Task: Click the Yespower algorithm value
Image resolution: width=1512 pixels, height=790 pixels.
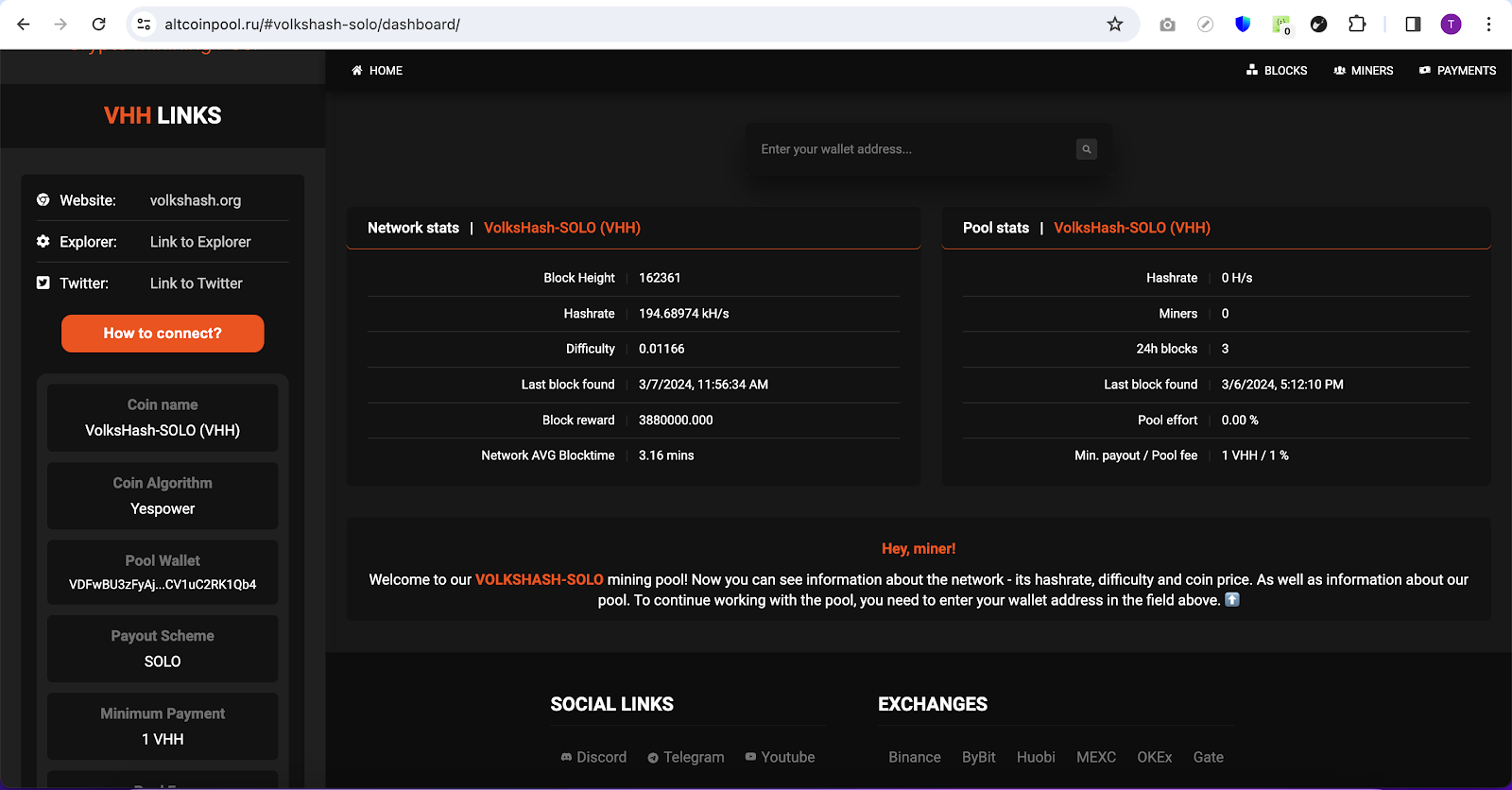Action: 163,509
